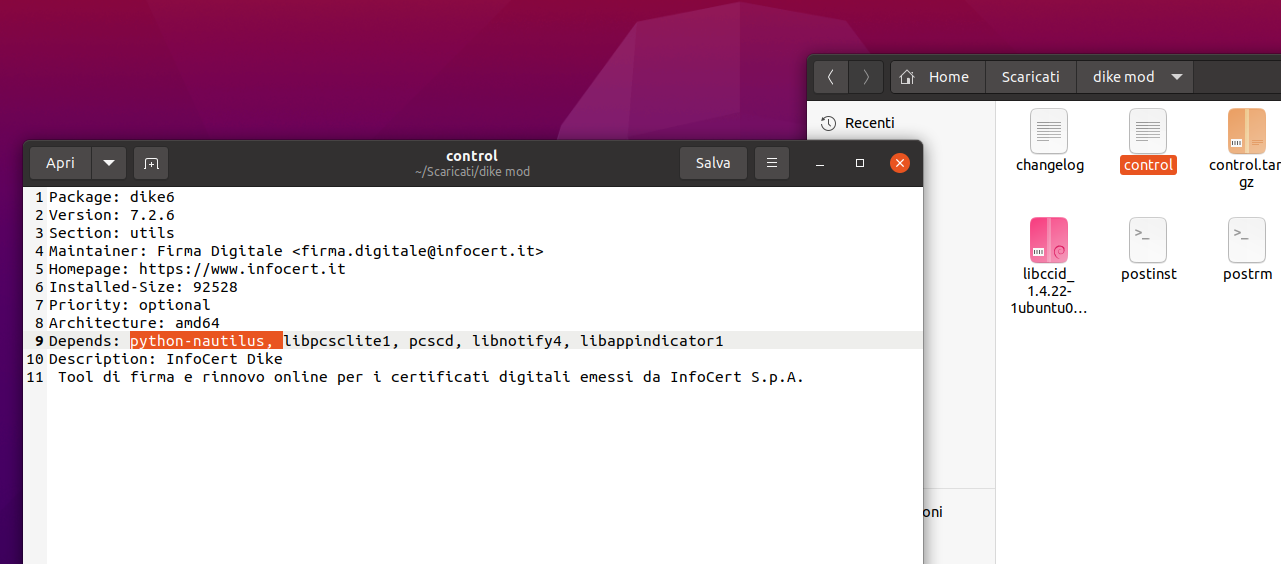This screenshot has width=1281, height=564.
Task: Select the control.tar.gz archive icon
Action: [x=1246, y=131]
